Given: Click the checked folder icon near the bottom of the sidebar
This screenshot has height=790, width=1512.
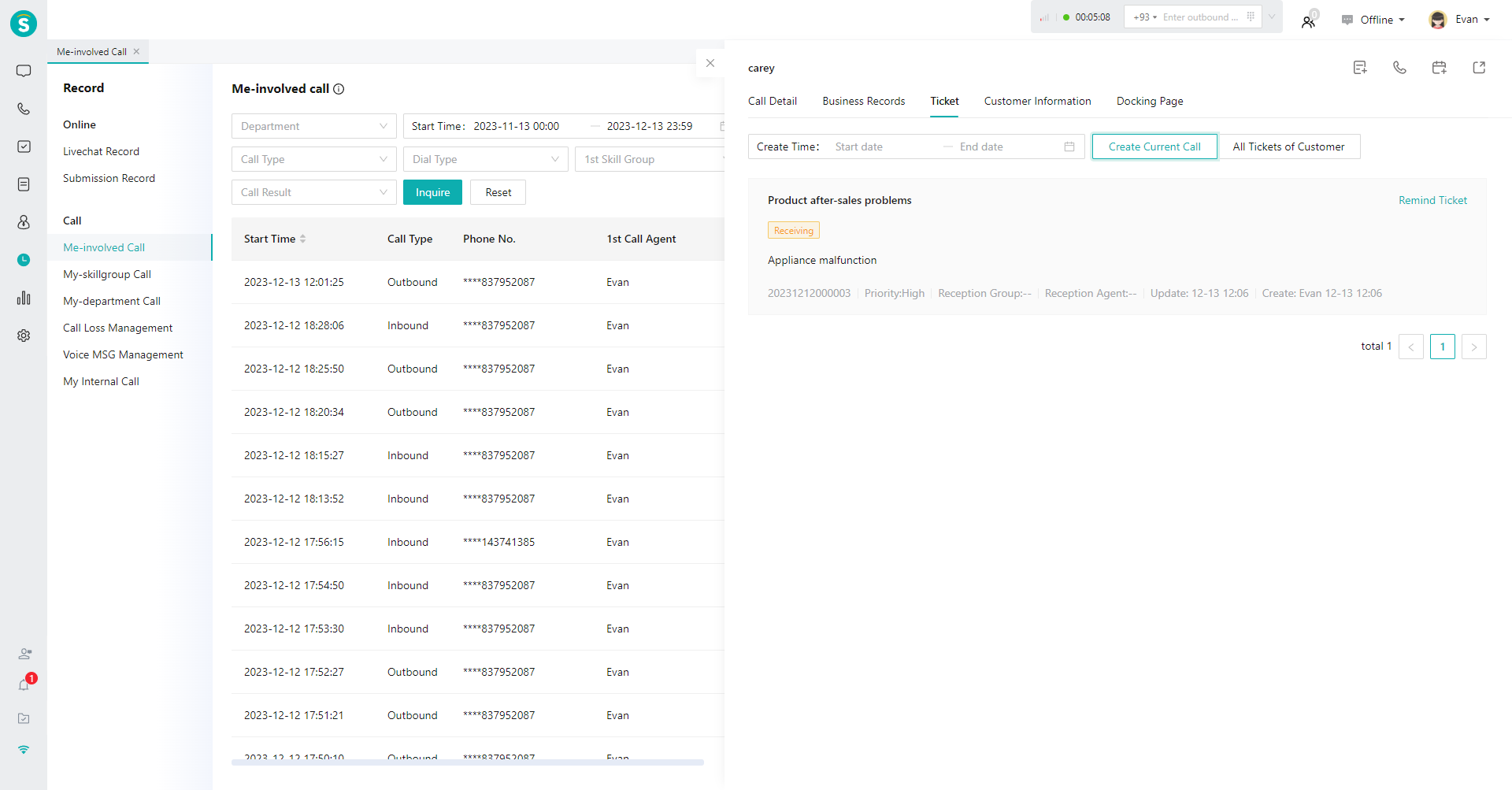Looking at the screenshot, I should 24,718.
